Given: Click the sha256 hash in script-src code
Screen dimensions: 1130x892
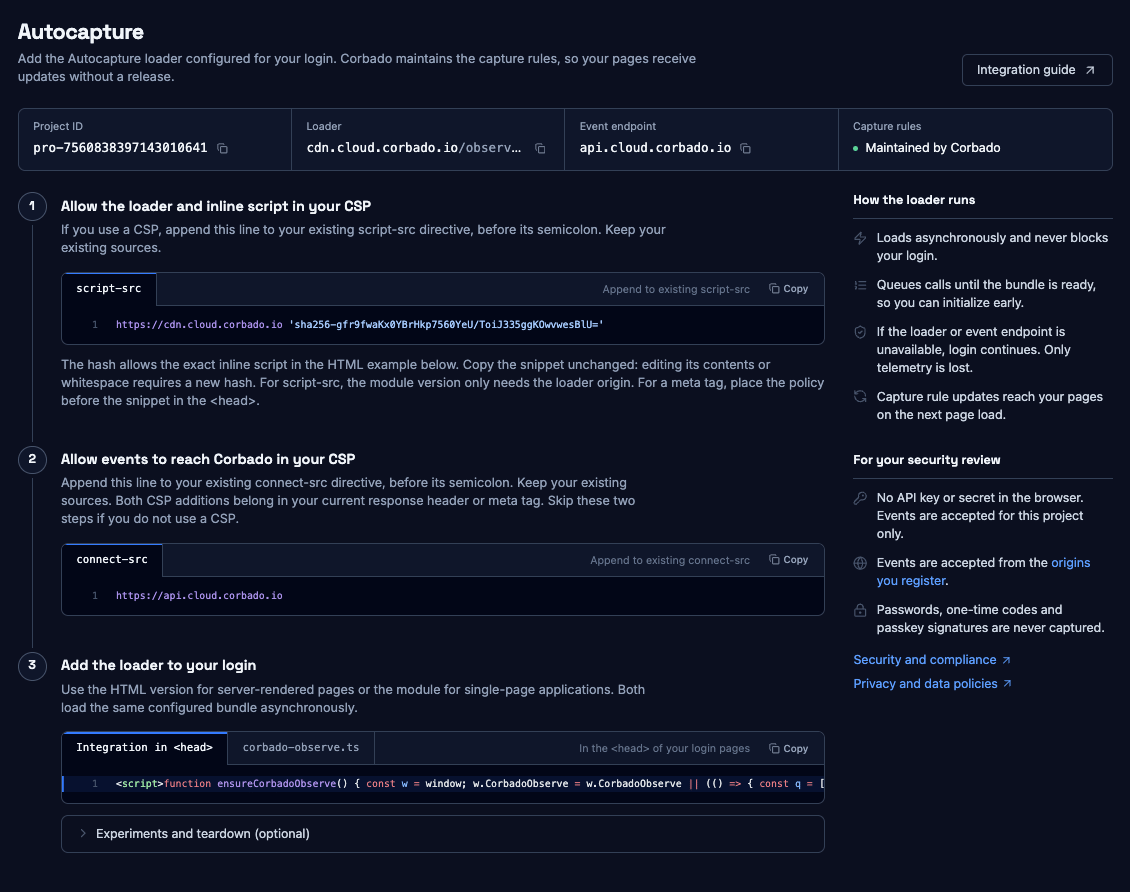Looking at the screenshot, I should [x=446, y=325].
